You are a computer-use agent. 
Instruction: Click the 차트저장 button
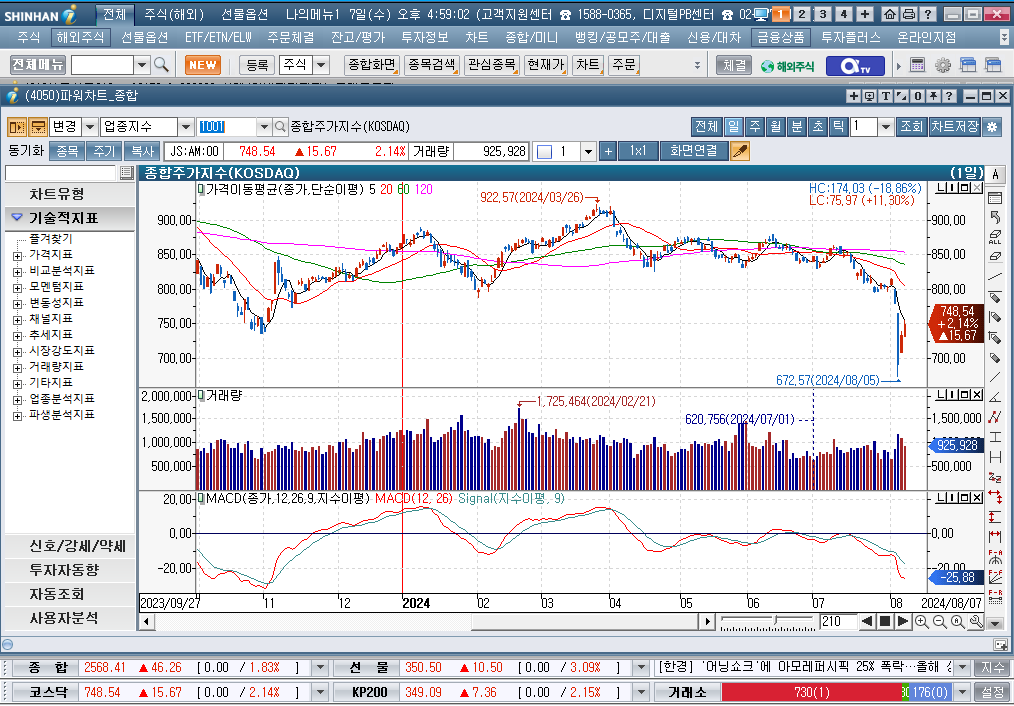955,127
